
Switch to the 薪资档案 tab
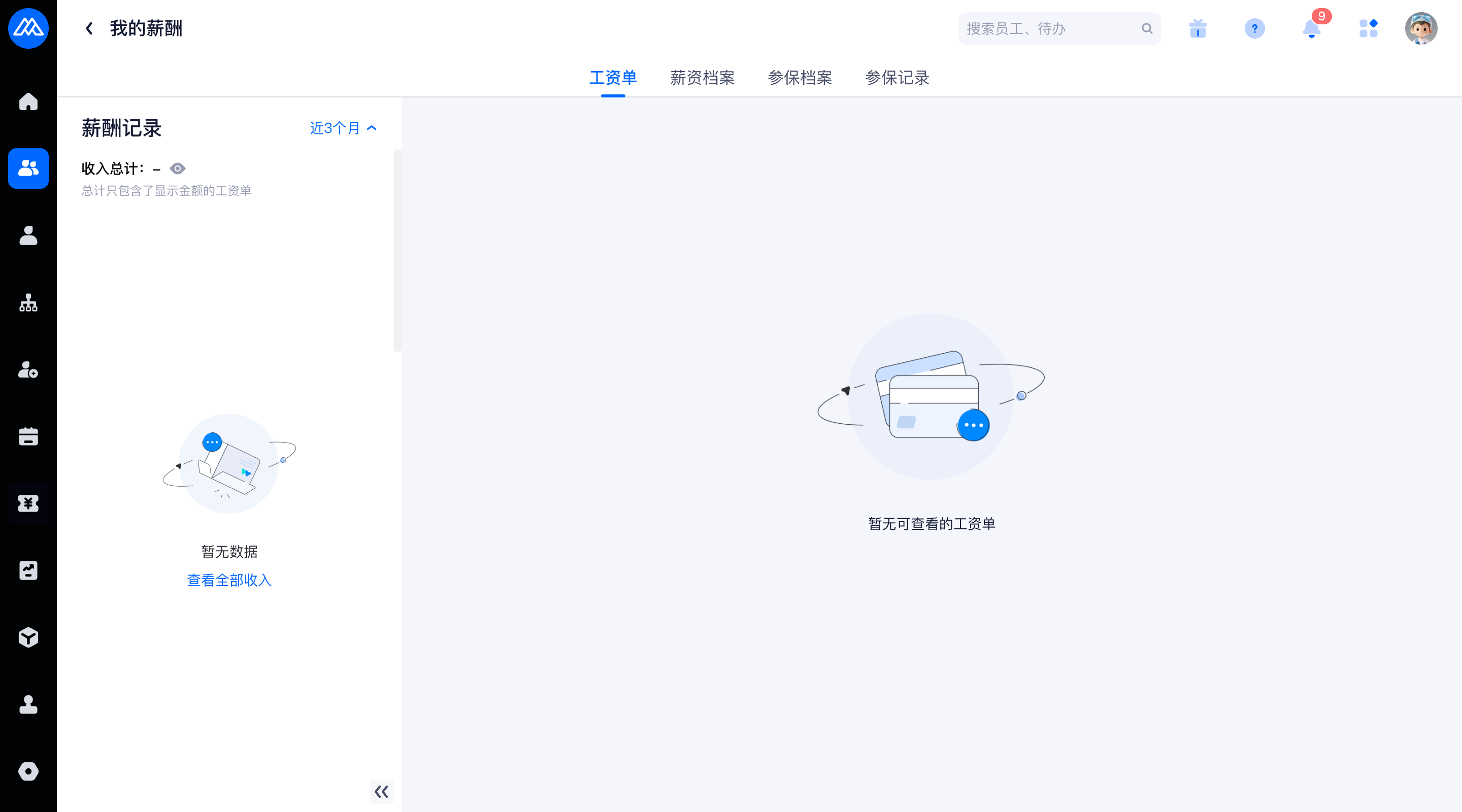click(702, 78)
